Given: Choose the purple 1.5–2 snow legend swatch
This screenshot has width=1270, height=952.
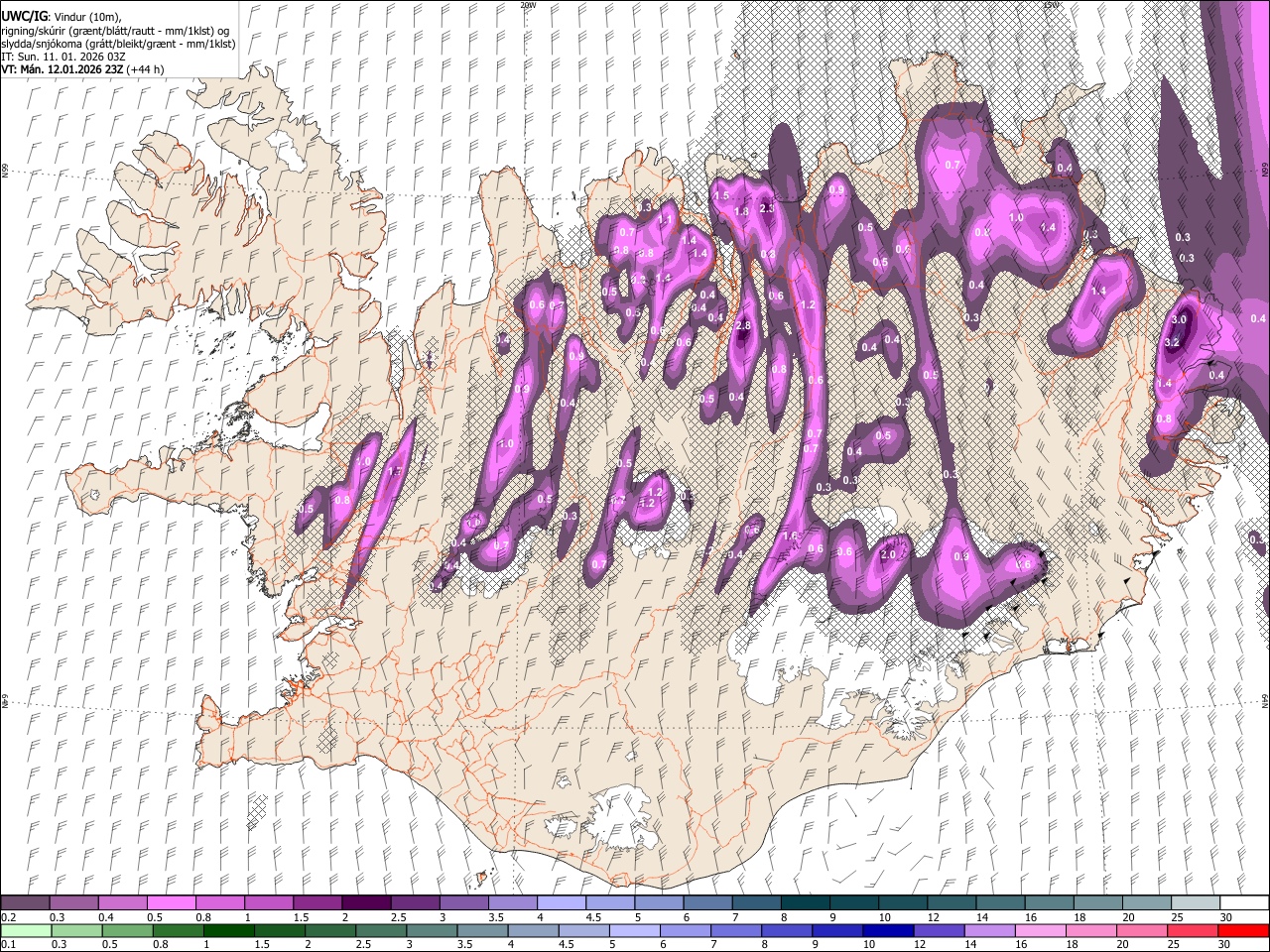Looking at the screenshot, I should 317,902.
